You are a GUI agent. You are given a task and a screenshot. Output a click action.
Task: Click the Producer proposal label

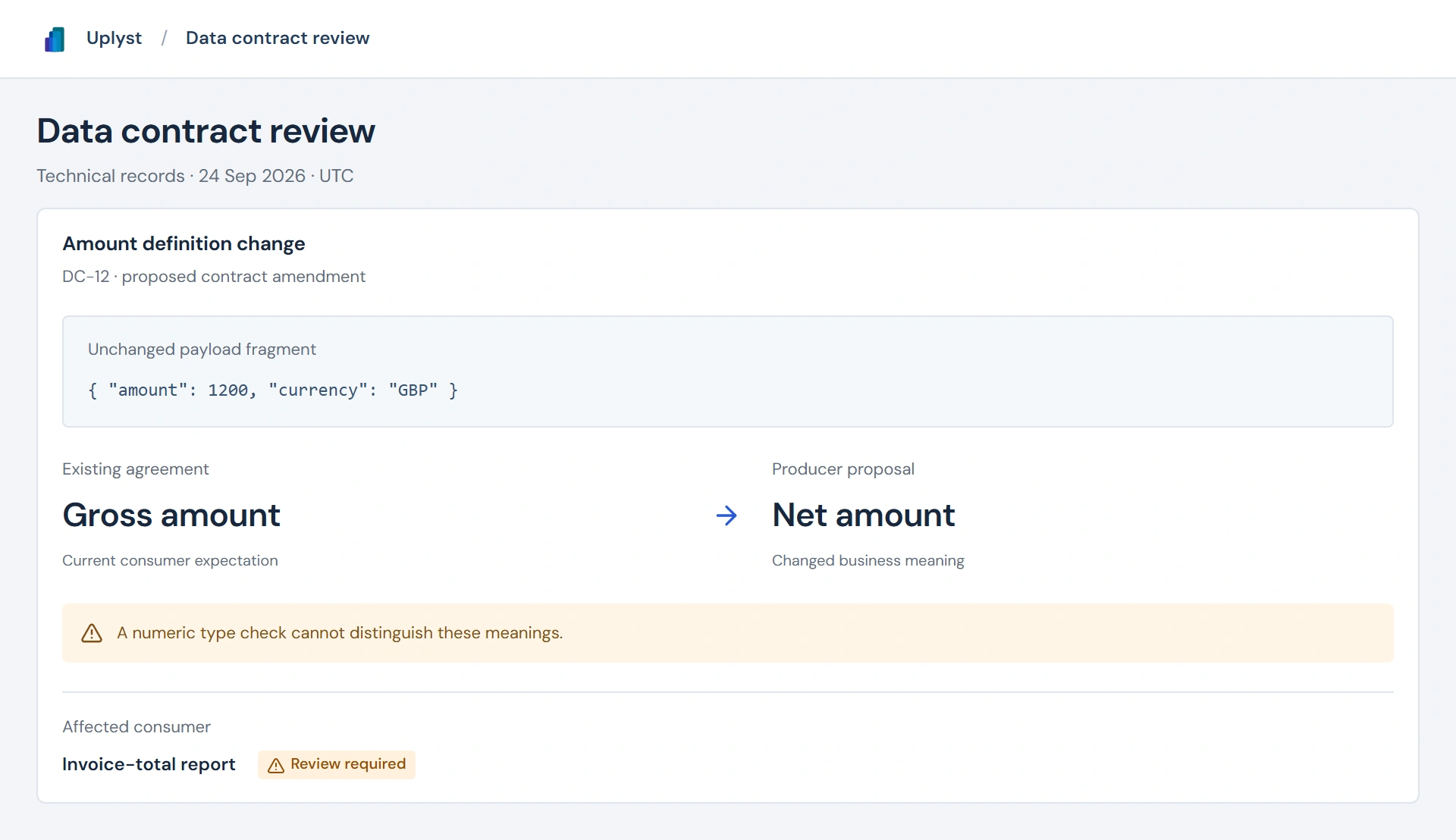[x=843, y=469]
